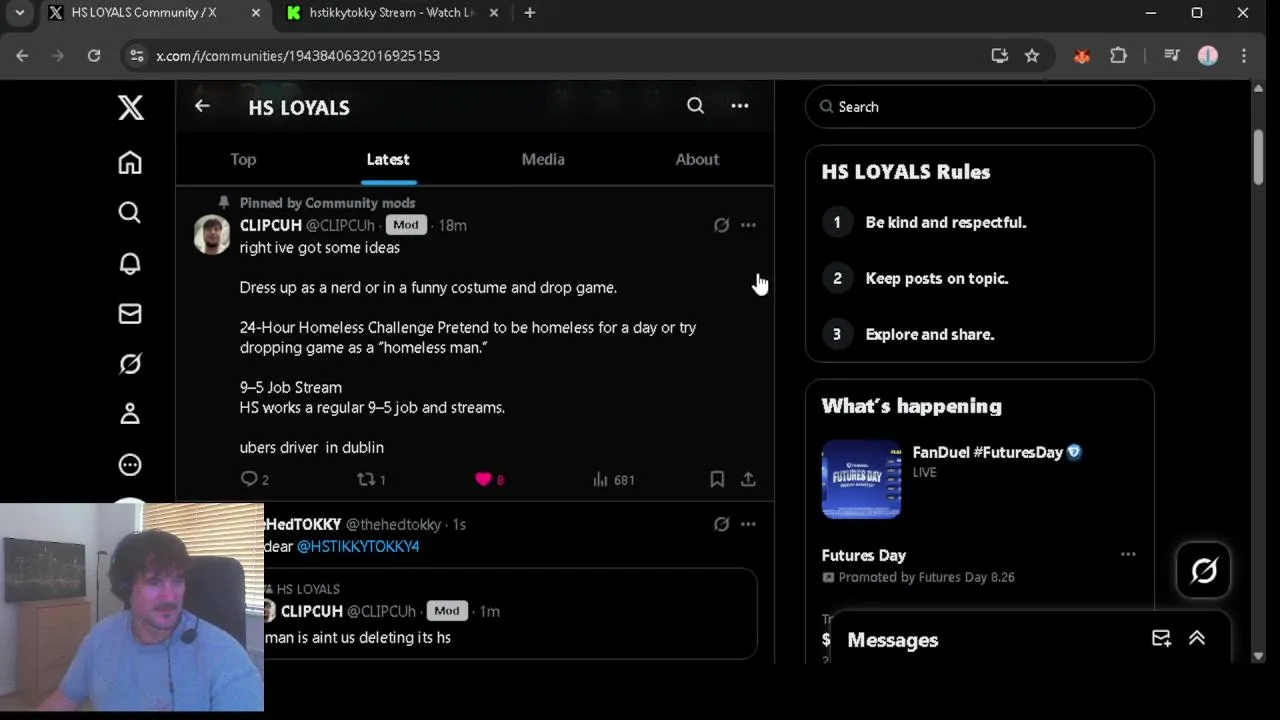The height and width of the screenshot is (720, 1280).
Task: Compose new message in Messages drawer
Action: pos(1161,639)
